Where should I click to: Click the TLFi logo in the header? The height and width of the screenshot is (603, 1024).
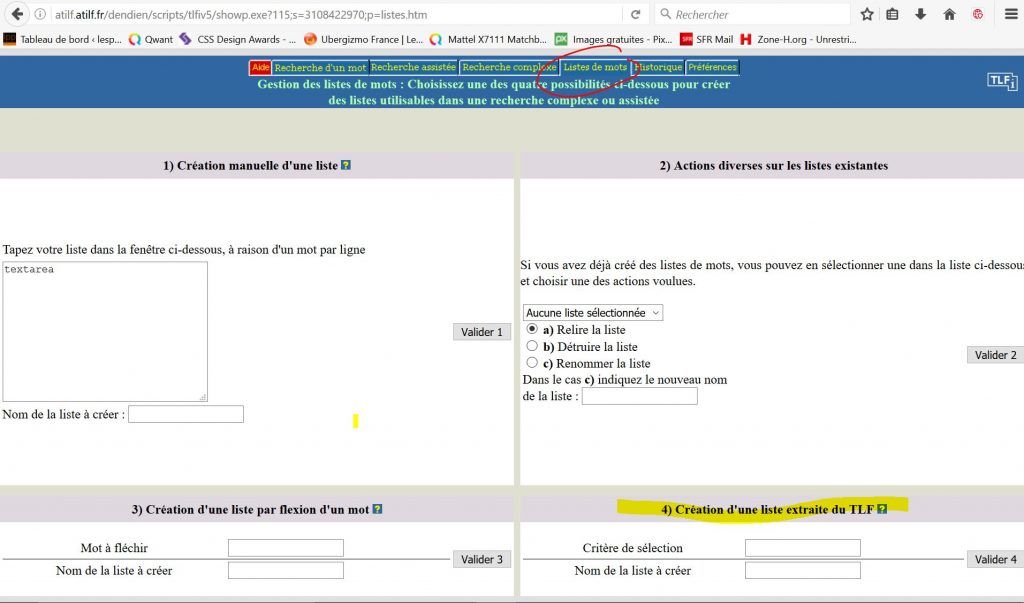(1002, 81)
